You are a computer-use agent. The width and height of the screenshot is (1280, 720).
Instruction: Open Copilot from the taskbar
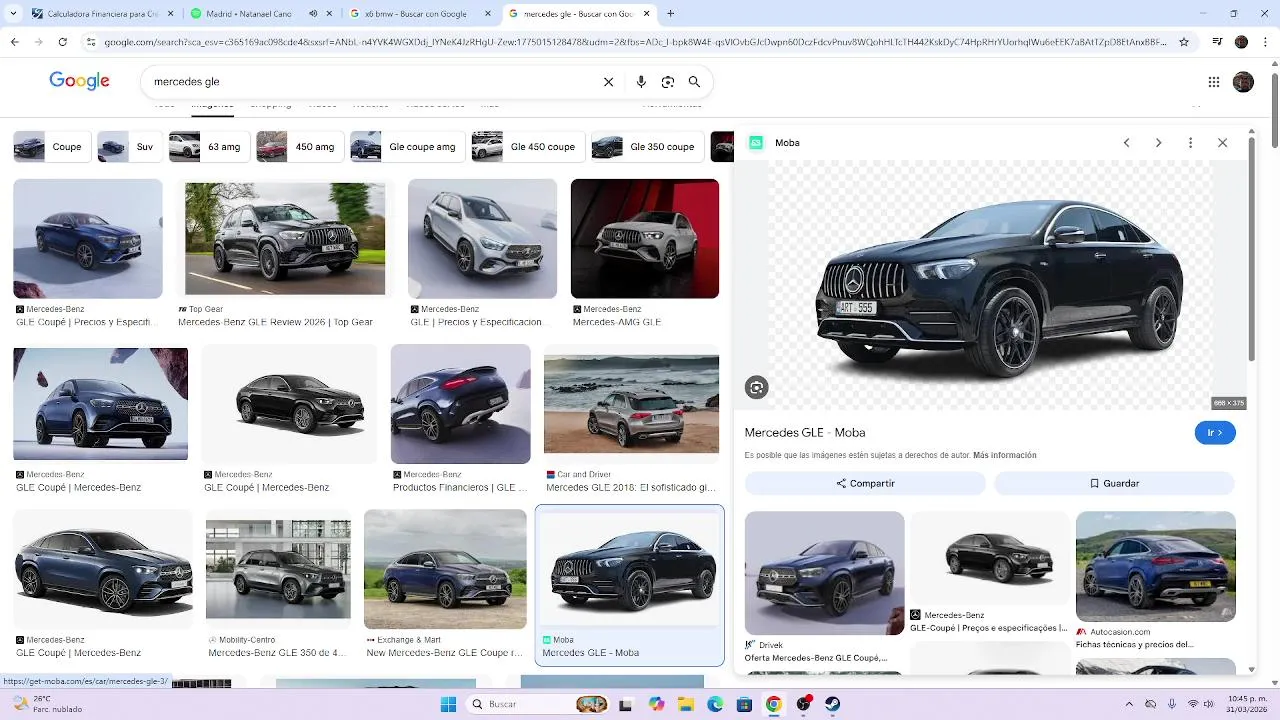coord(656,704)
